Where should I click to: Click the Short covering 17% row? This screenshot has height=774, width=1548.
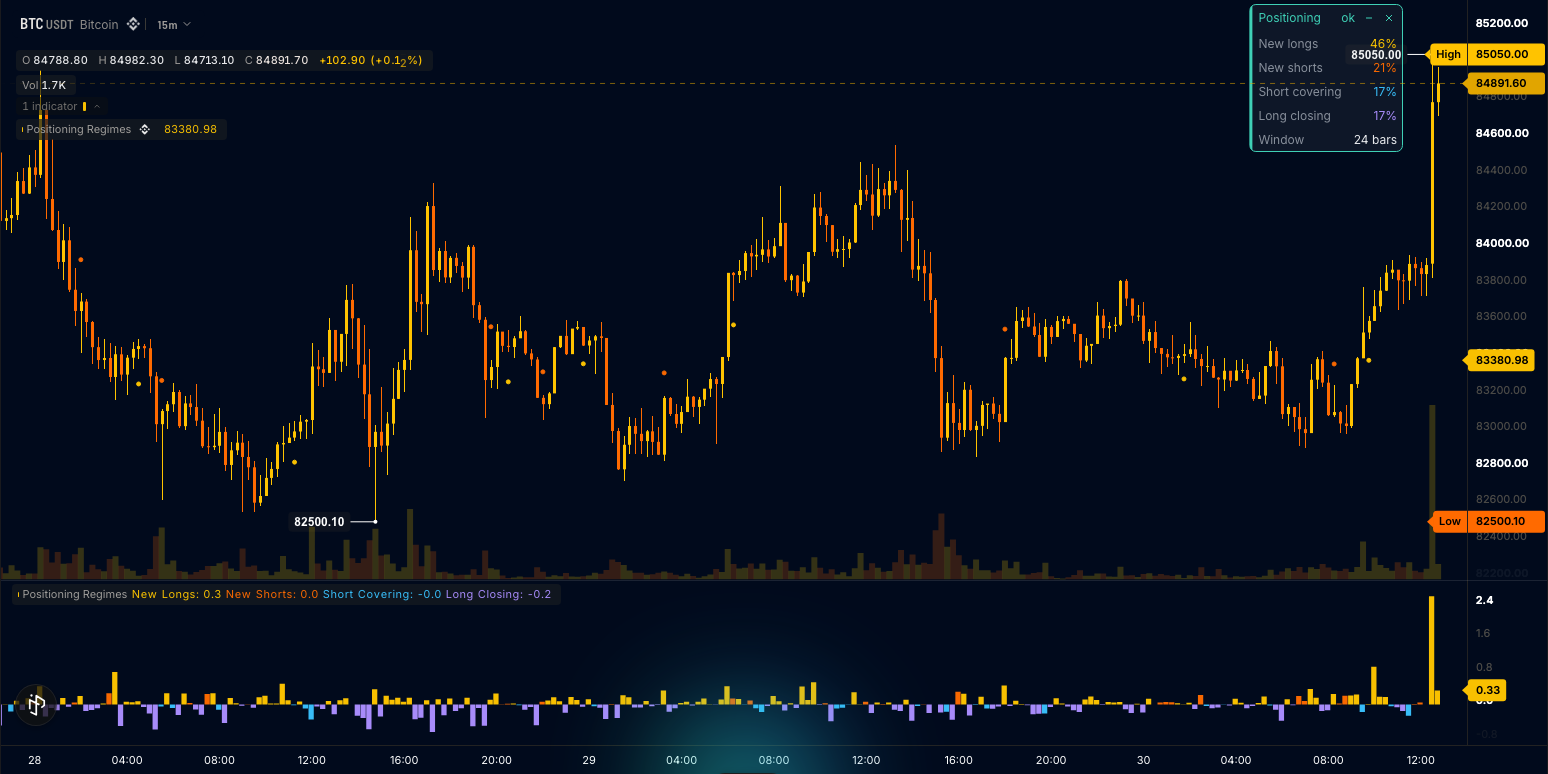[1327, 92]
